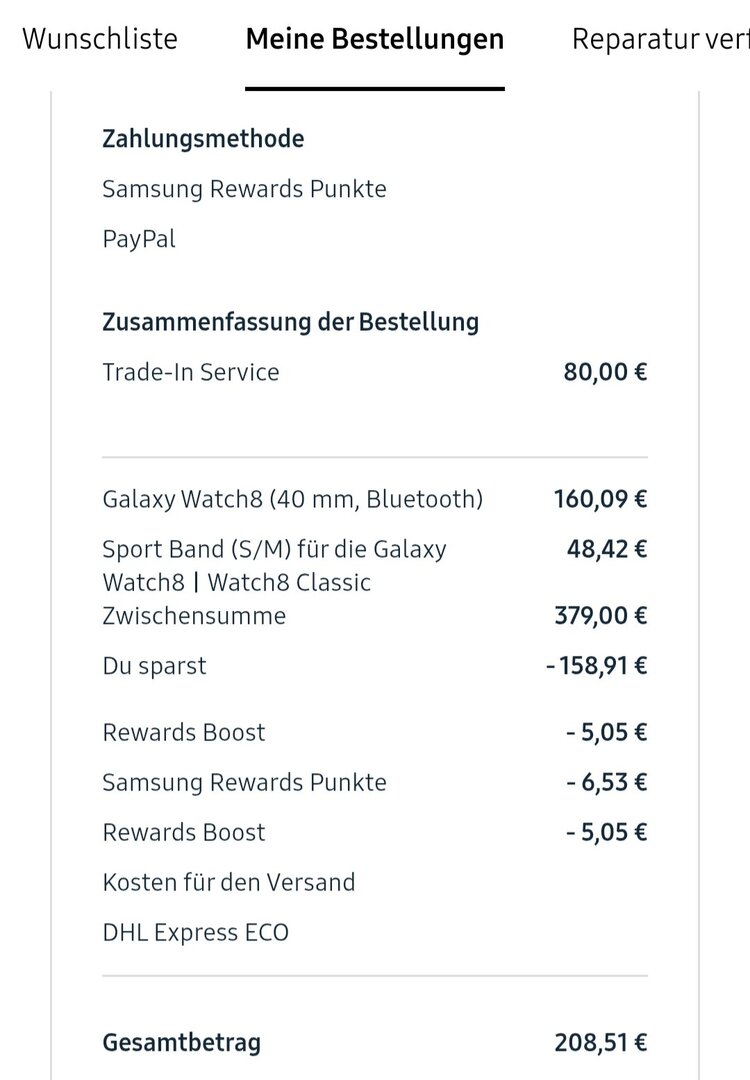Select the PayPal payment method text
Viewport: 750px width, 1080px height.
point(139,239)
